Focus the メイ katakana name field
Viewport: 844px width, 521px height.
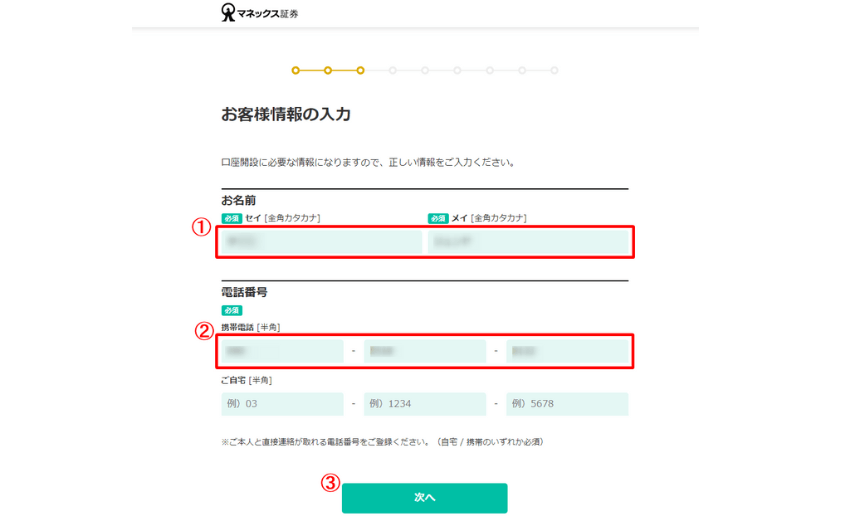pos(528,242)
